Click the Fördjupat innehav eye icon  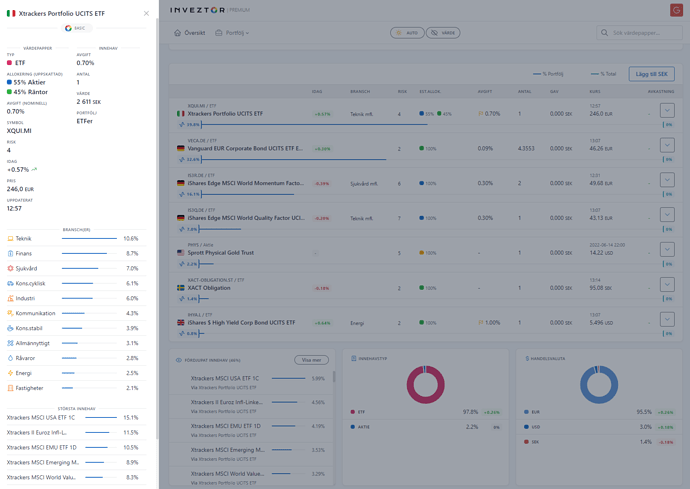point(179,360)
